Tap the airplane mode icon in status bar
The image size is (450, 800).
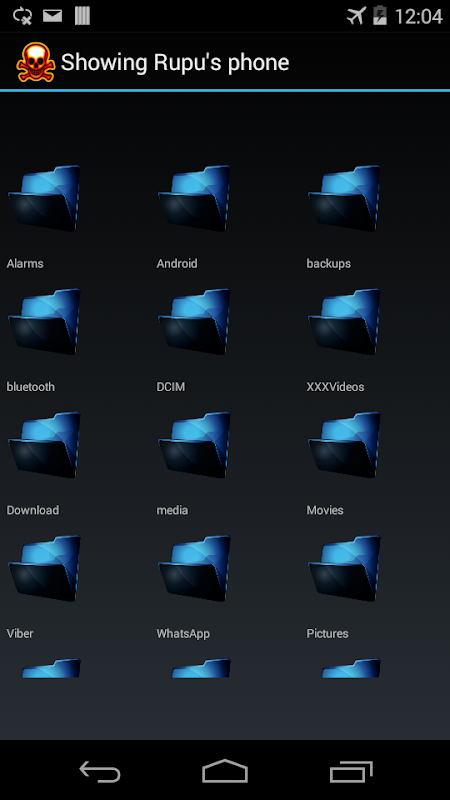pos(357,16)
